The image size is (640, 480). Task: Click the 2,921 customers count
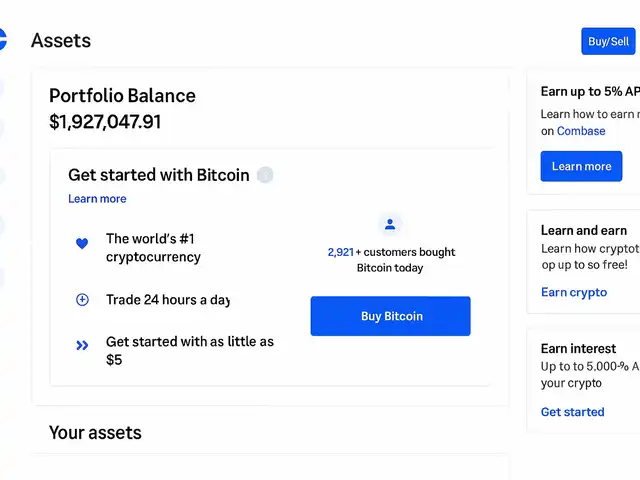(x=340, y=252)
